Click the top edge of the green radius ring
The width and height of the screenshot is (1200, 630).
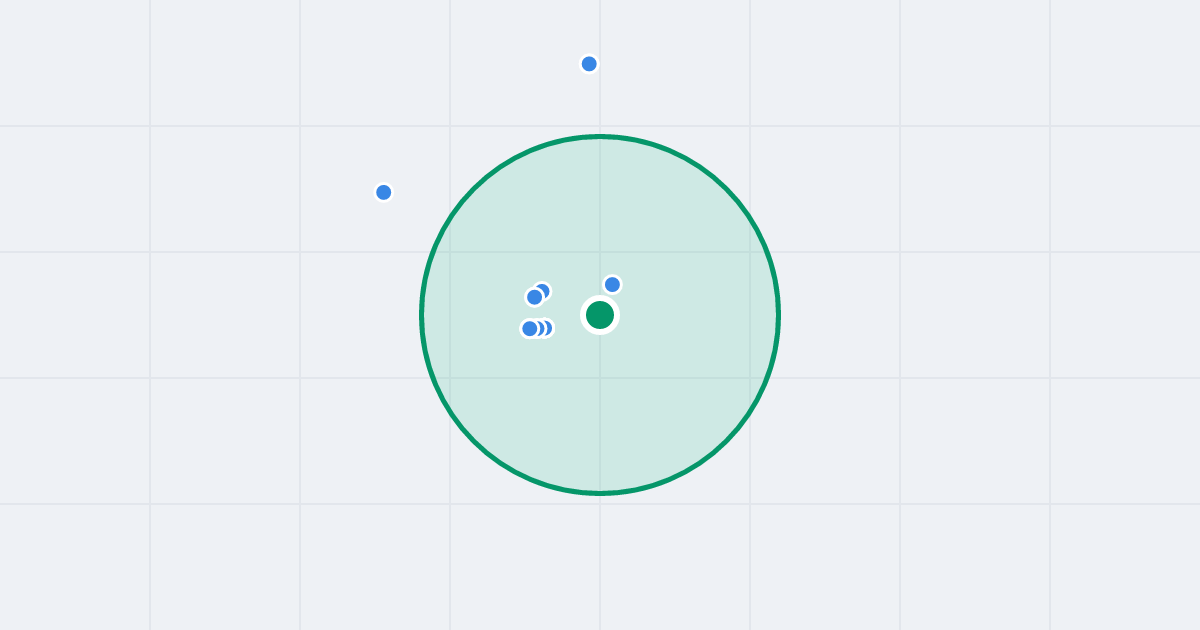(600, 137)
